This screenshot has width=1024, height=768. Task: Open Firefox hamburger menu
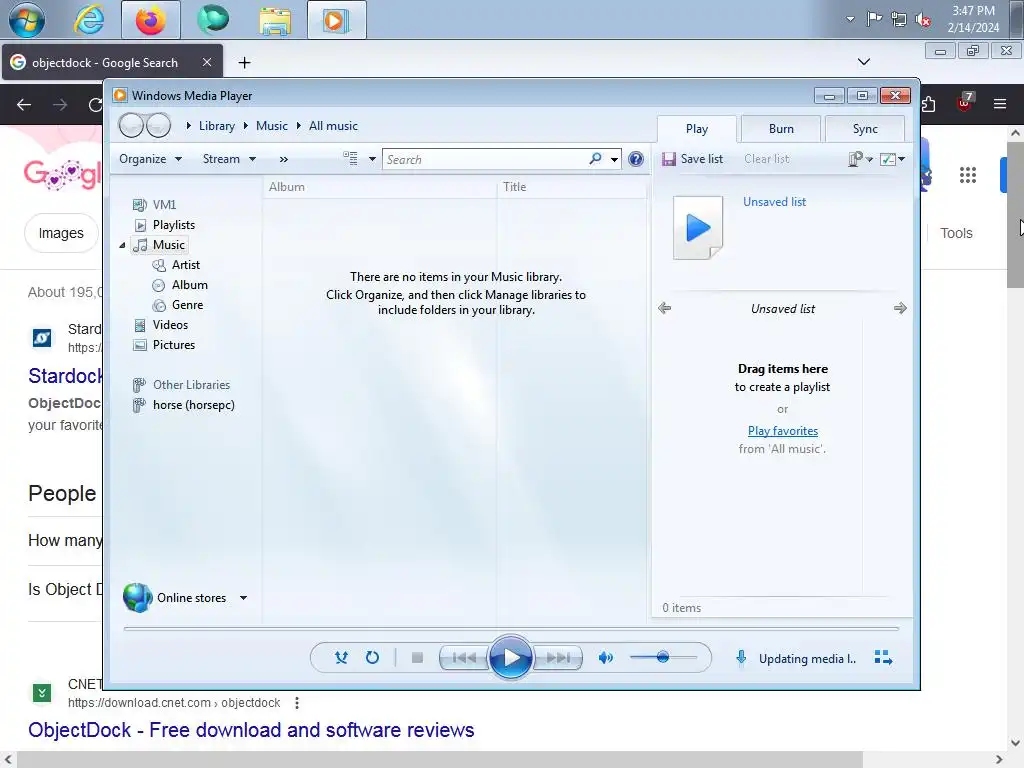[1000, 104]
